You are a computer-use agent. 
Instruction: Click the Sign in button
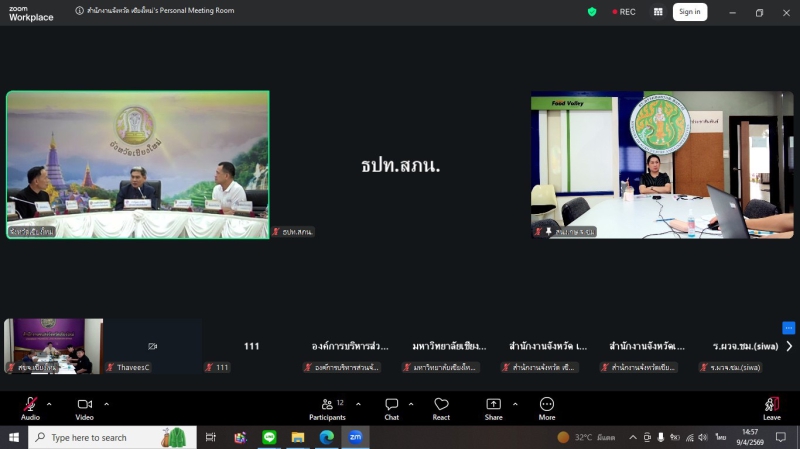[x=689, y=12]
